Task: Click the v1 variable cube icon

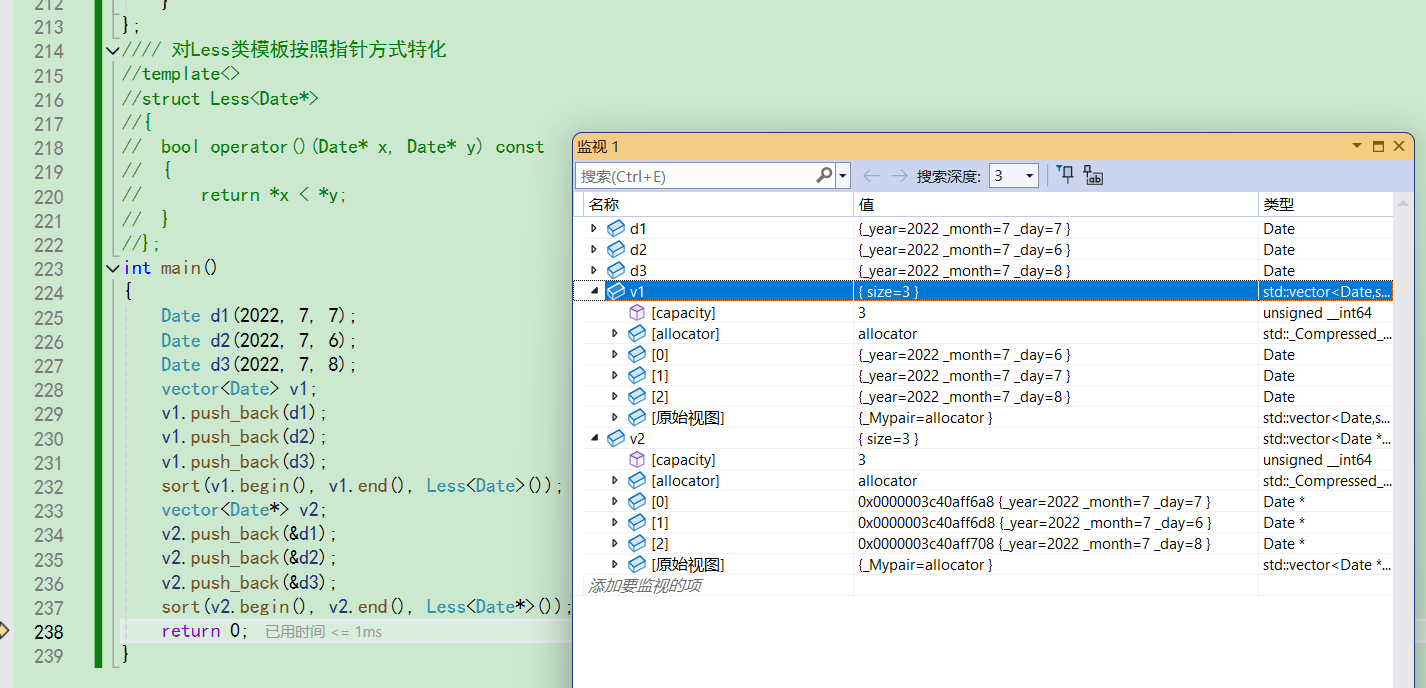Action: coord(616,291)
